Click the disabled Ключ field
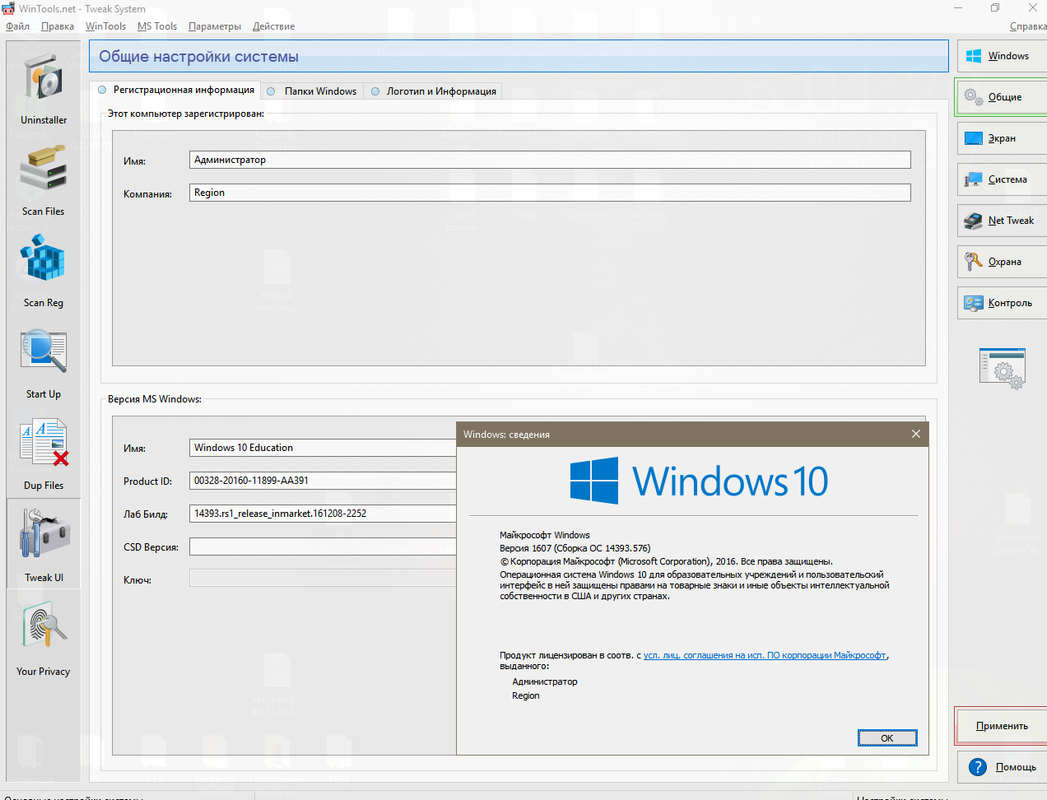The height and width of the screenshot is (800, 1047). (x=323, y=578)
